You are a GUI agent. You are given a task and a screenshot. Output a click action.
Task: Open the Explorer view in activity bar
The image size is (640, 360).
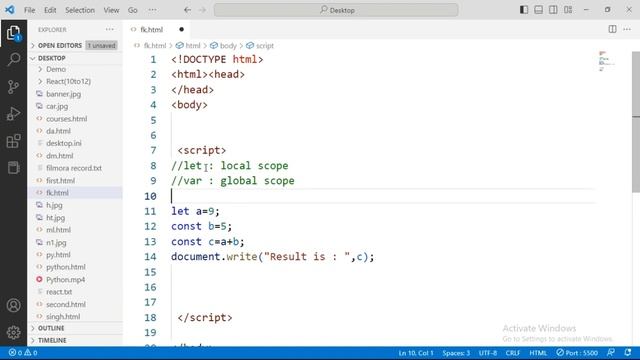(x=13, y=33)
